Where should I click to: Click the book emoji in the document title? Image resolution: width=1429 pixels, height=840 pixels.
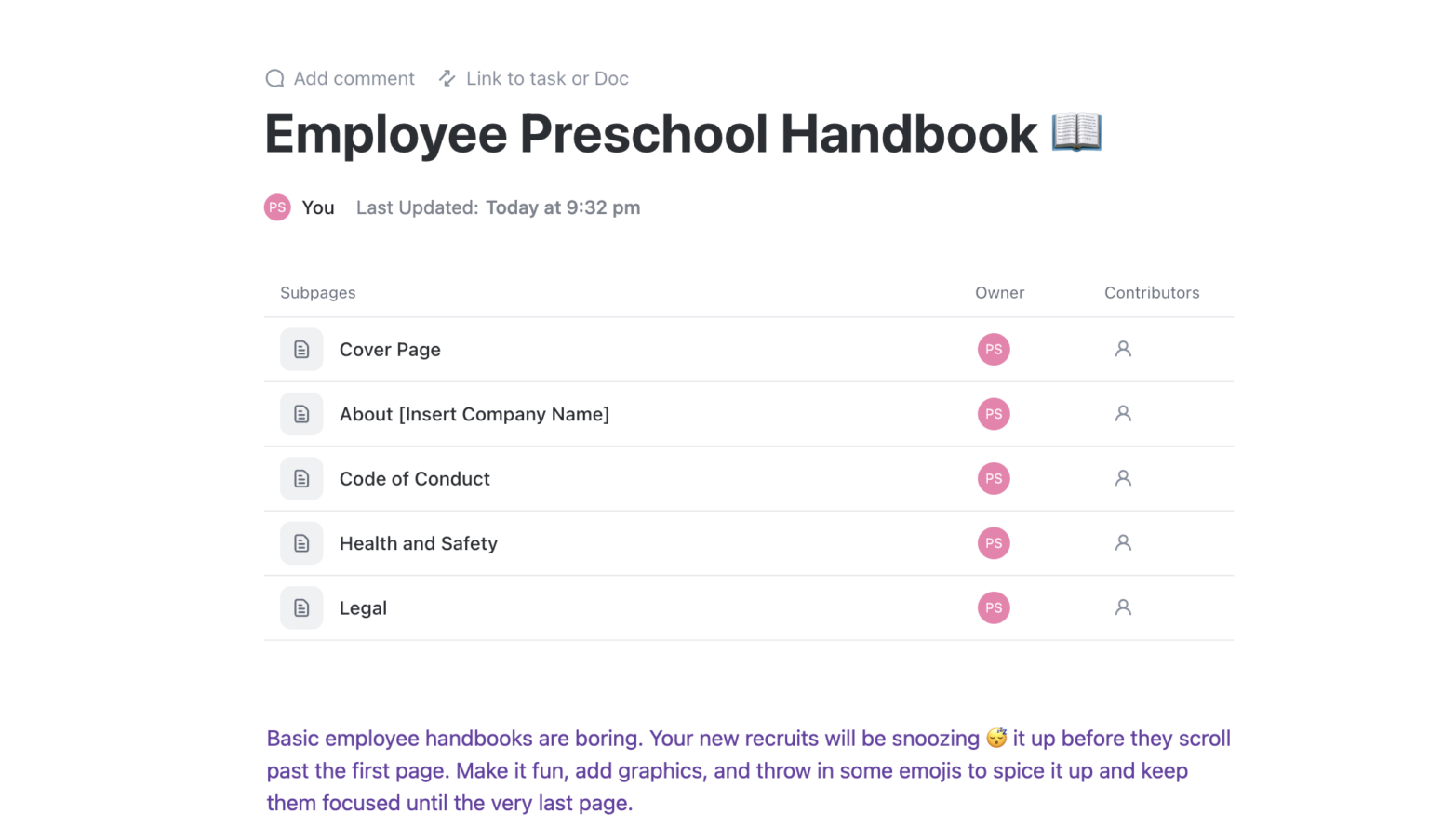click(x=1076, y=133)
